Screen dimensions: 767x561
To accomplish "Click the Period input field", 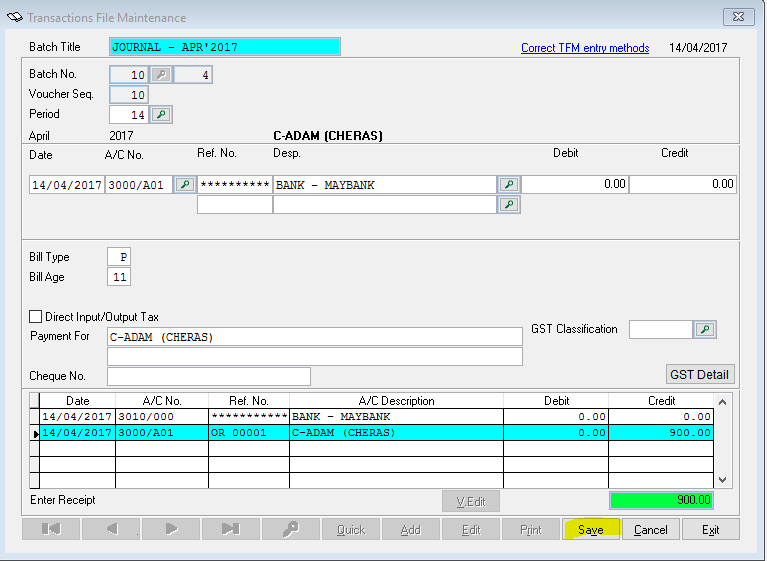I will [x=129, y=115].
